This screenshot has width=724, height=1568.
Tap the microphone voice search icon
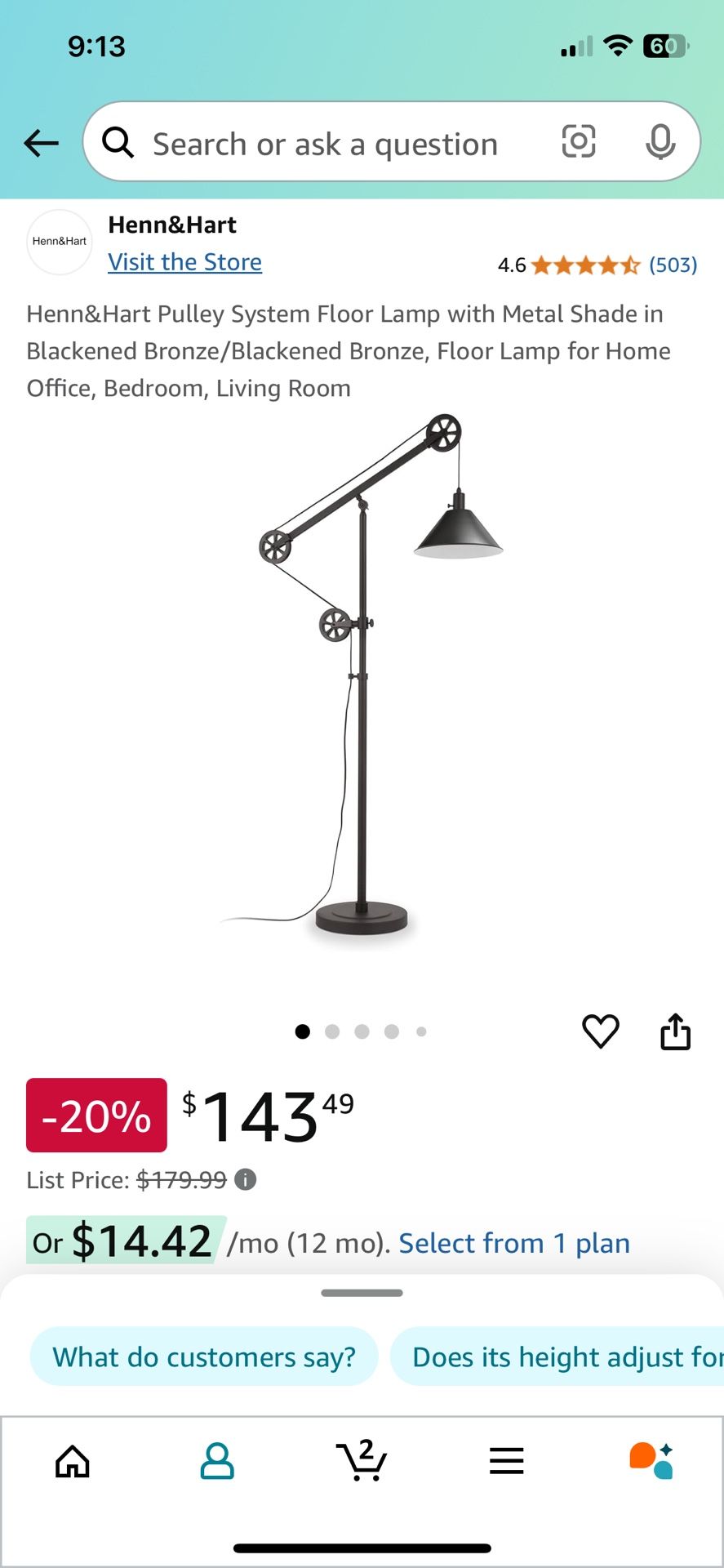[x=660, y=142]
